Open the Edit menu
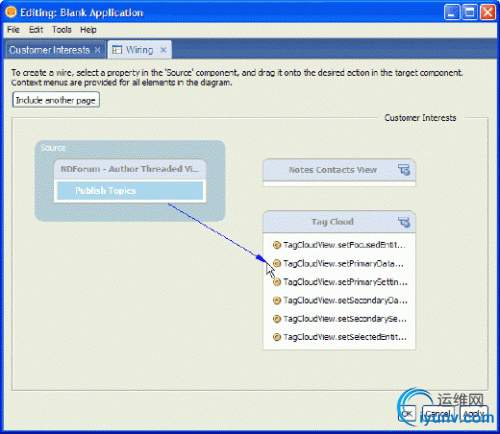The image size is (500, 434). tap(36, 30)
